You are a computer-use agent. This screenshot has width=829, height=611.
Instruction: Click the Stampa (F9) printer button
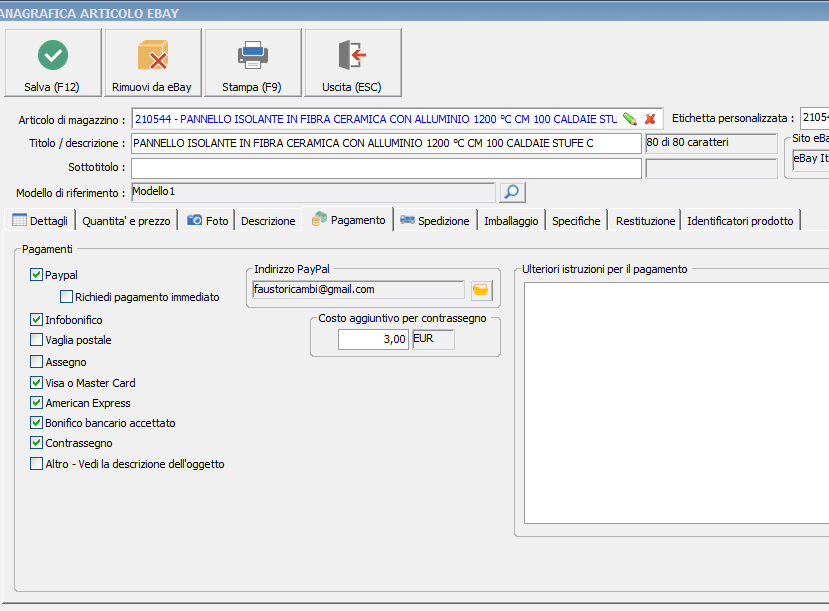coord(253,63)
